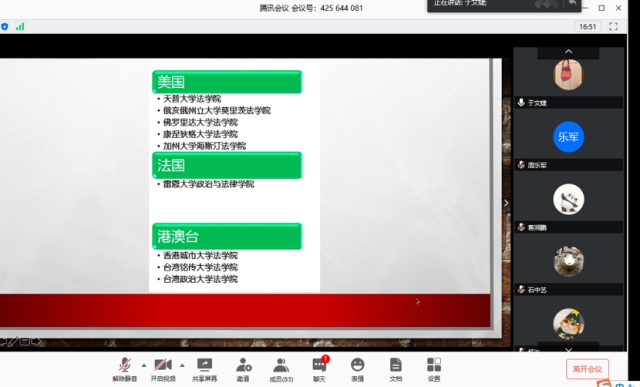The image size is (640, 387).
Task: Open the 邀请 invite icon
Action: [x=243, y=369]
